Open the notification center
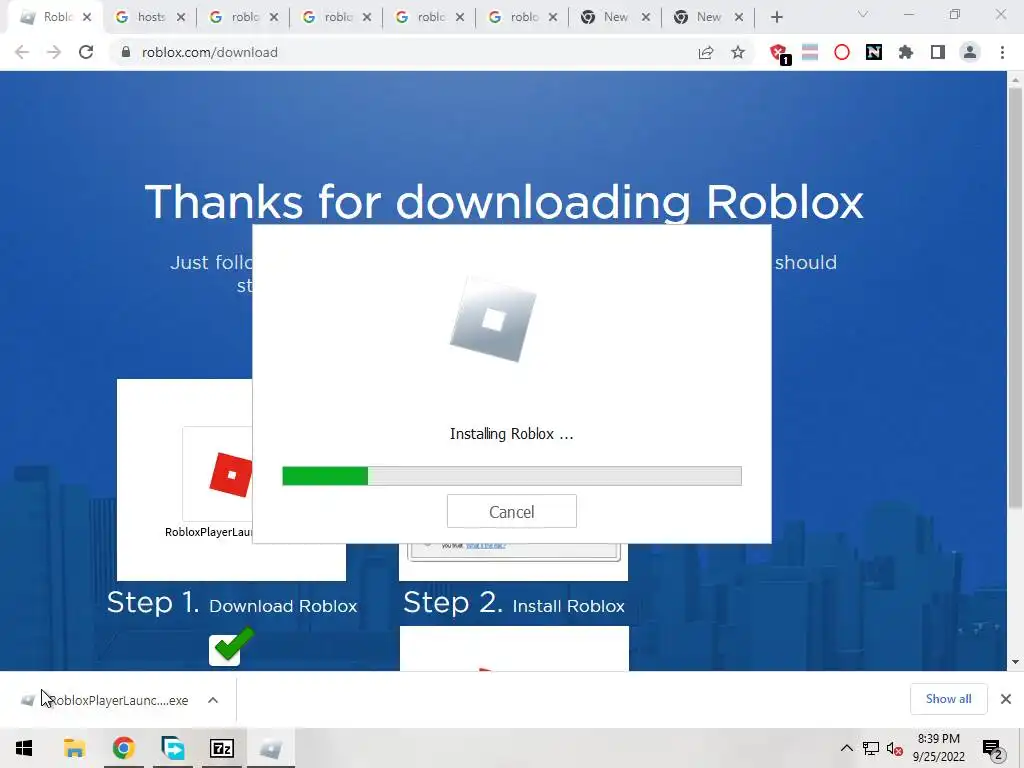 tap(992, 748)
